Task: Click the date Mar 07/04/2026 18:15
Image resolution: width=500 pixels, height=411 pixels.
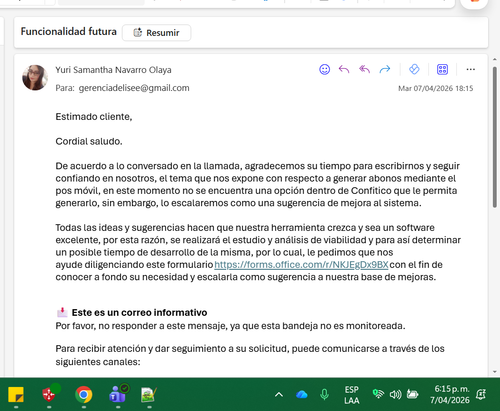Action: pos(436,88)
